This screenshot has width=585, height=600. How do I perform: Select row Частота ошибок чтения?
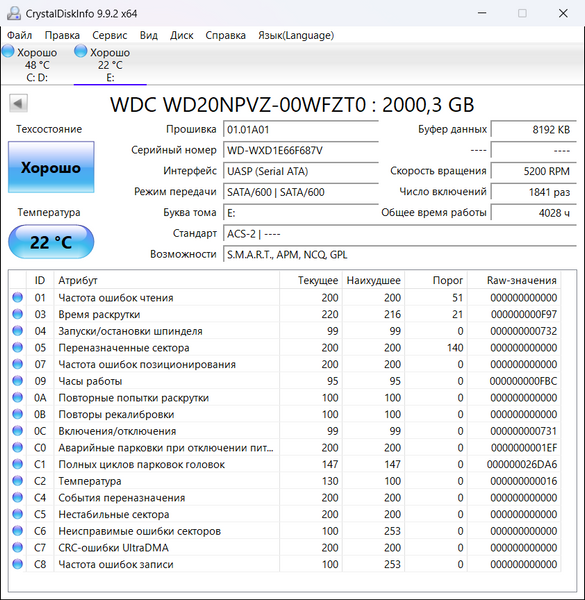tap(285, 297)
